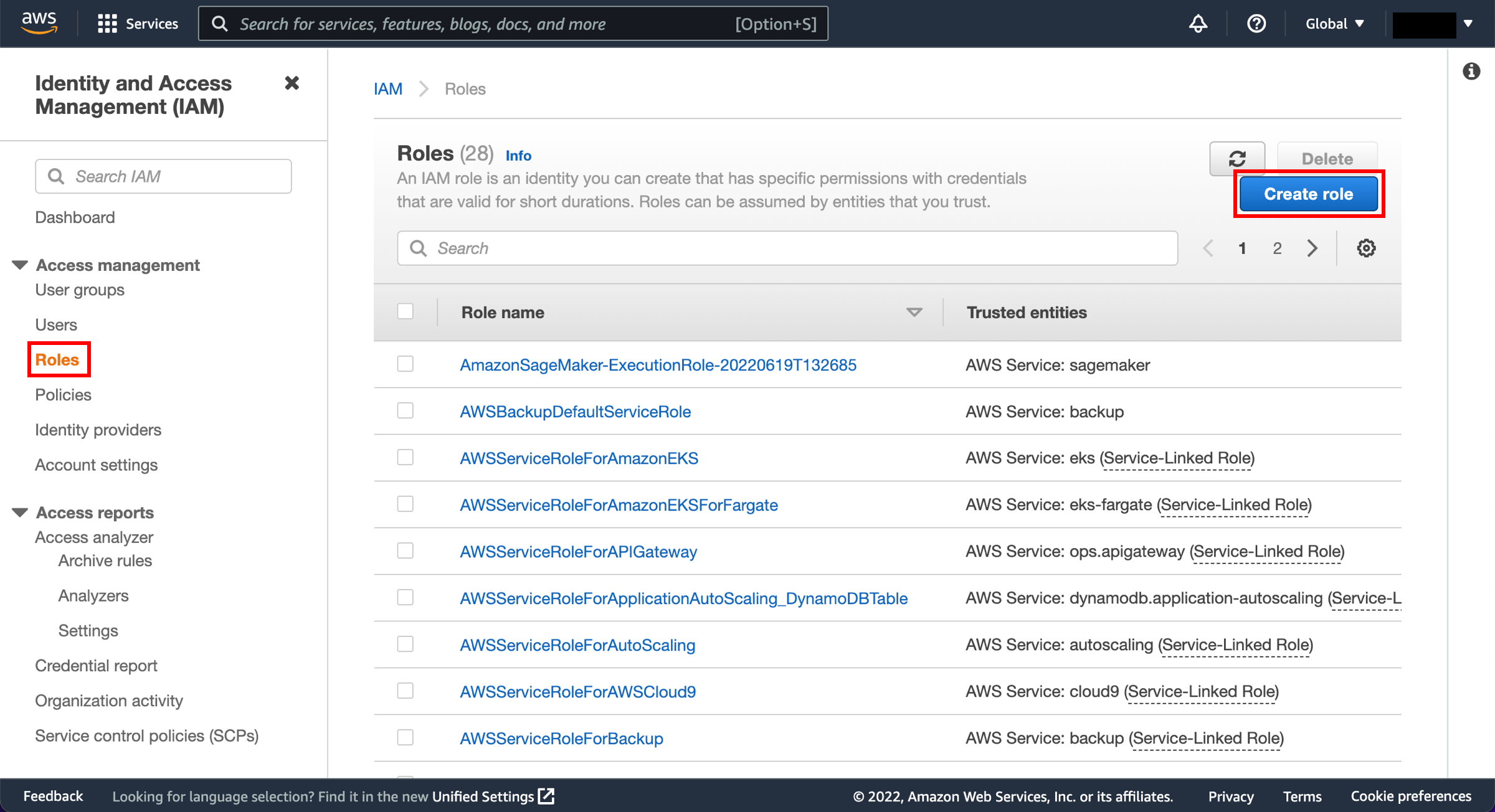This screenshot has height=812, width=1495.
Task: Open the notifications bell
Action: coord(1198,24)
